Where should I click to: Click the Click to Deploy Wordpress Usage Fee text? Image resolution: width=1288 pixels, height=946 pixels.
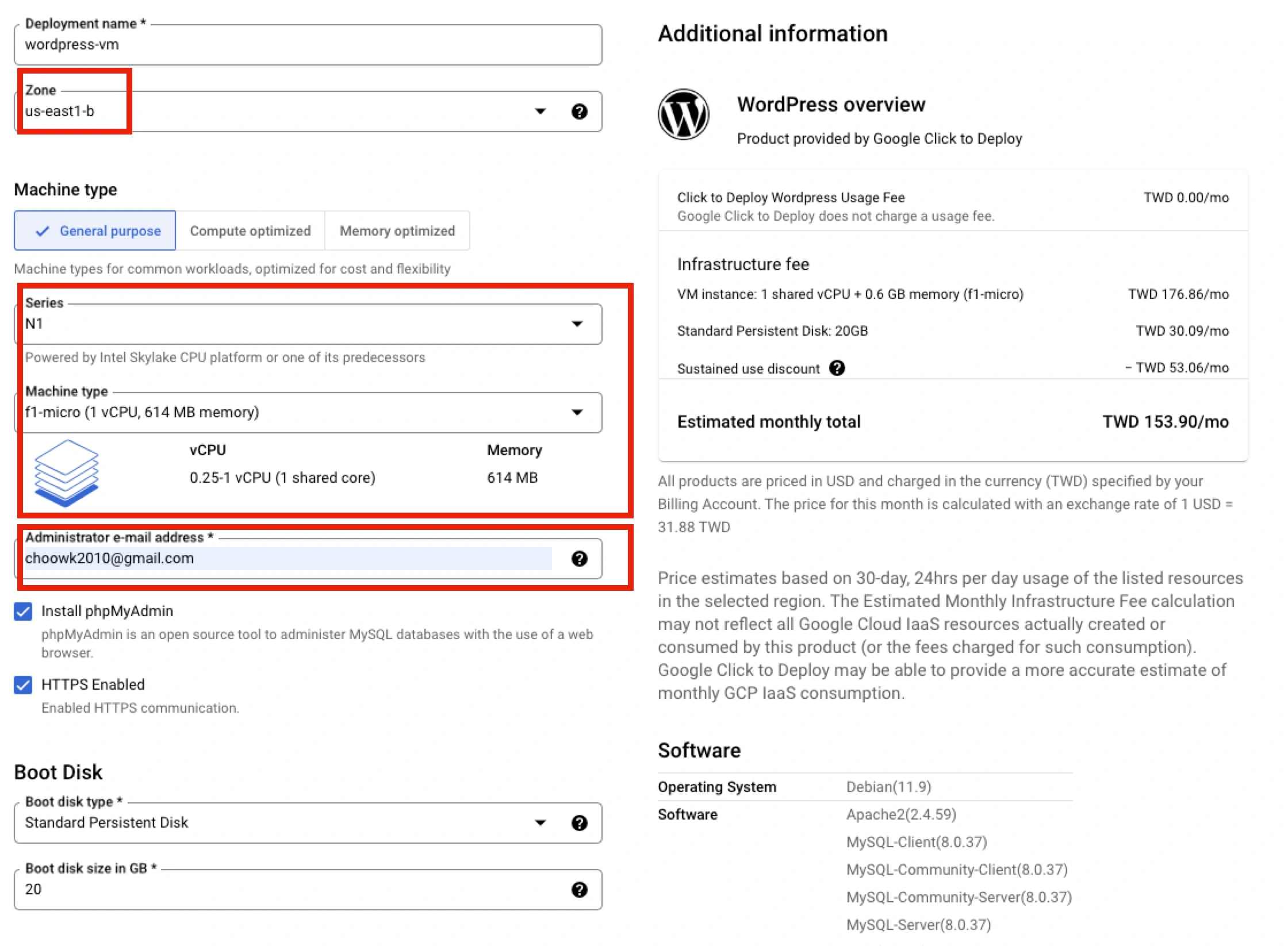pyautogui.click(x=791, y=198)
